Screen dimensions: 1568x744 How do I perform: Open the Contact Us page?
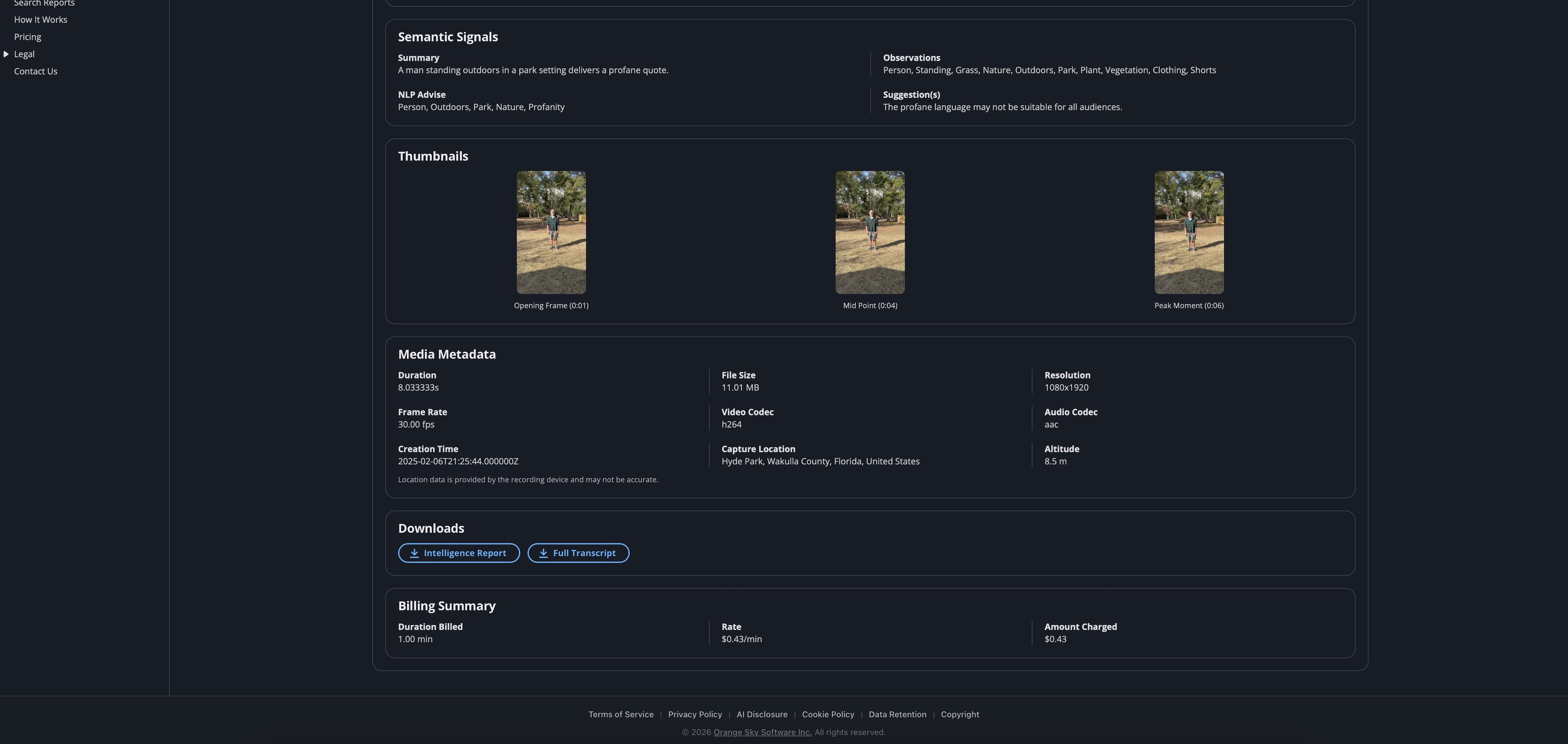(35, 71)
